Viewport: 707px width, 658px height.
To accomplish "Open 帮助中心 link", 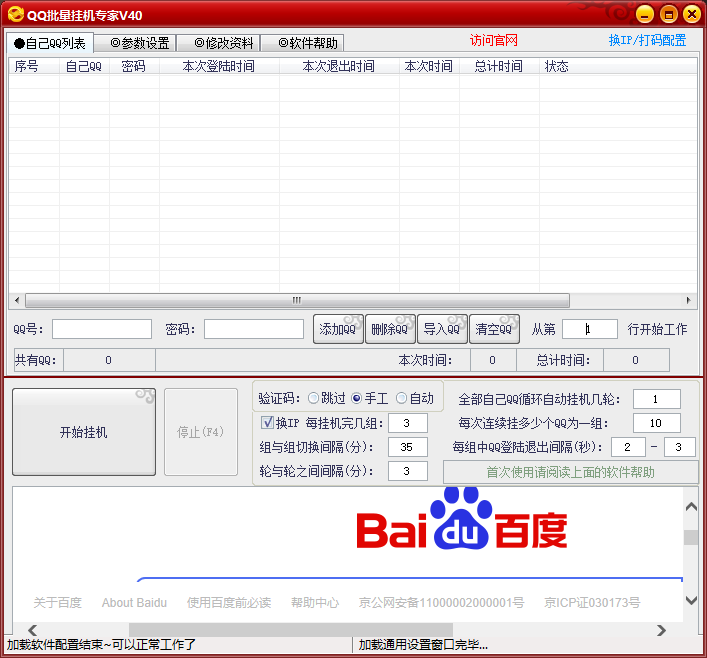I will (x=315, y=603).
